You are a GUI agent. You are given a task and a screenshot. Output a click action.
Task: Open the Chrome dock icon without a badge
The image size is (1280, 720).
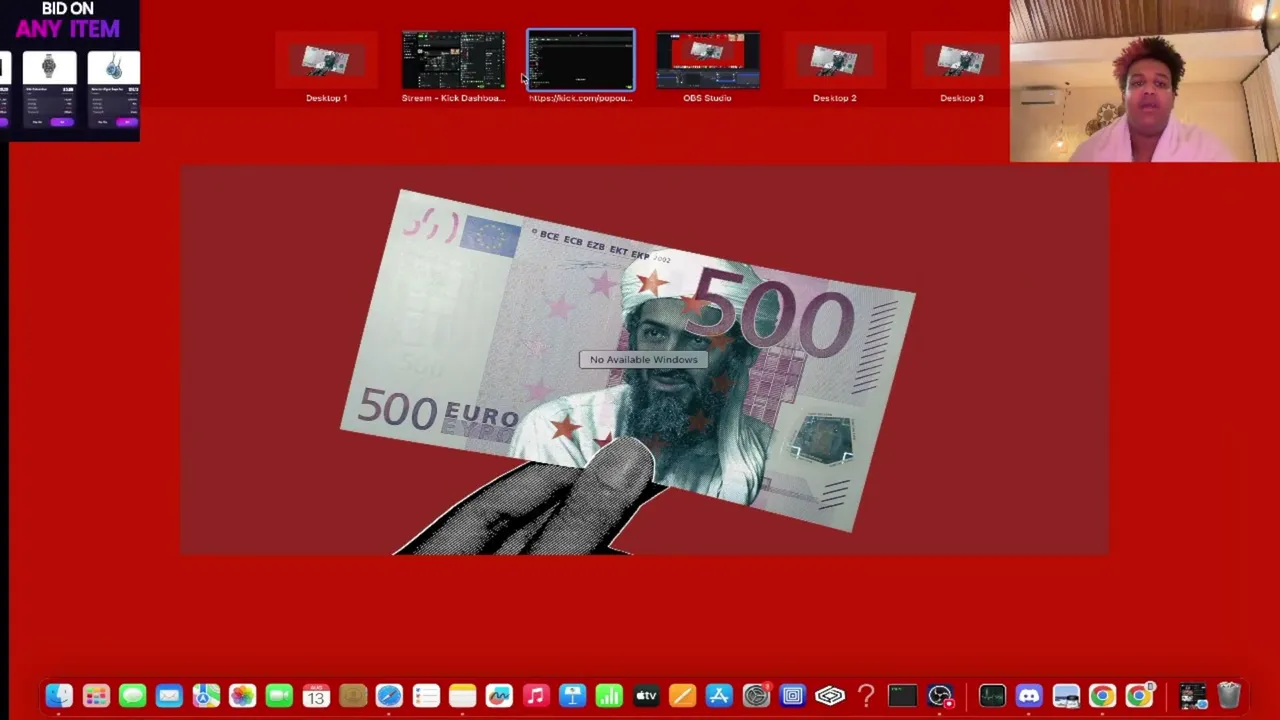1102,696
